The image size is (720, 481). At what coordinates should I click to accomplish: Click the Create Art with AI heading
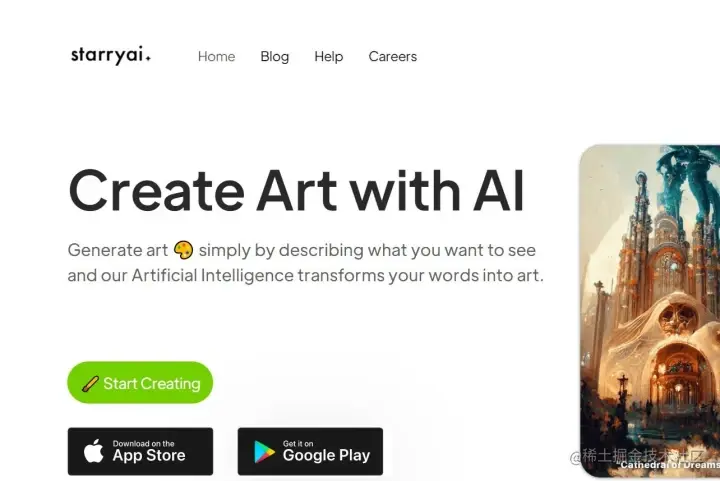pyautogui.click(x=296, y=190)
